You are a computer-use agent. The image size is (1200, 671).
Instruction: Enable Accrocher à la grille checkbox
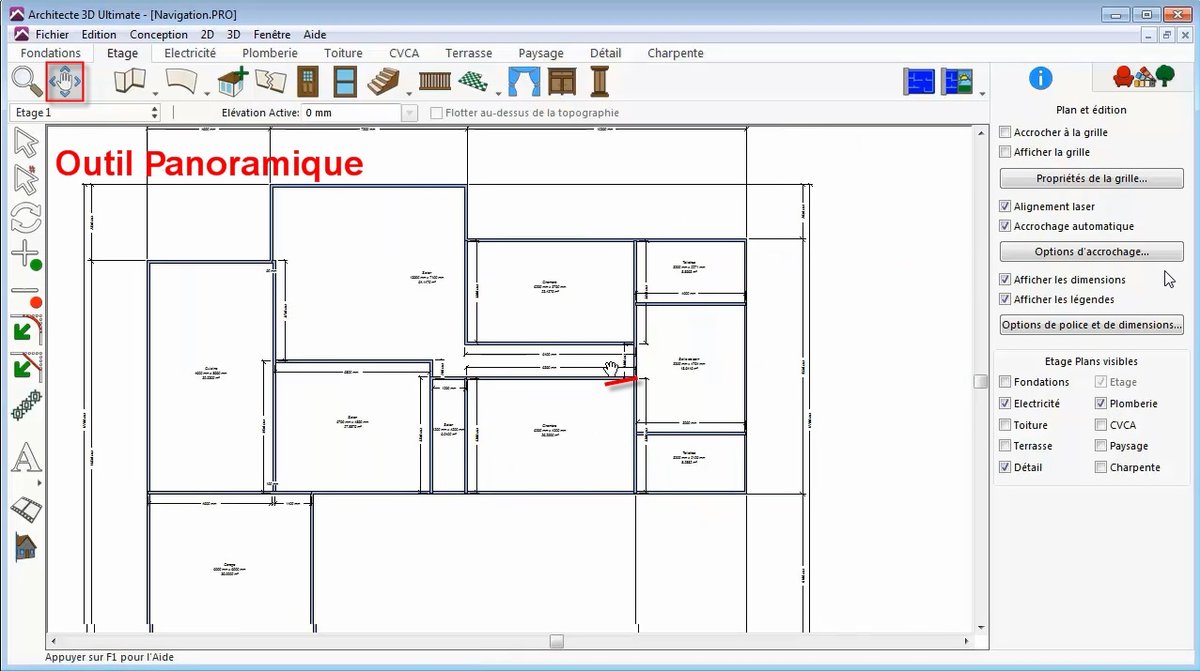[x=1006, y=132]
